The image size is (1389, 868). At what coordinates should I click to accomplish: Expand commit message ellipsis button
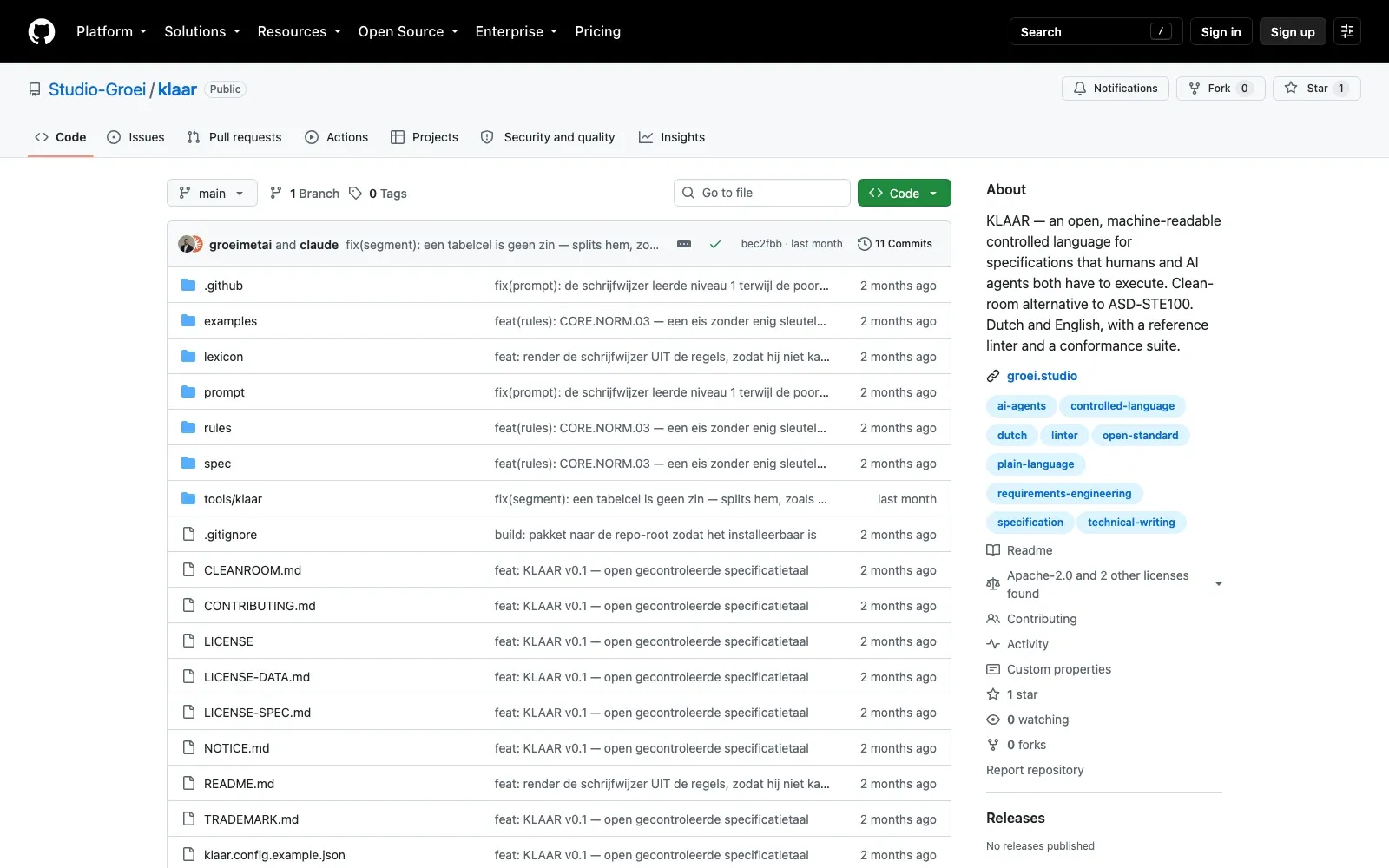pos(684,244)
